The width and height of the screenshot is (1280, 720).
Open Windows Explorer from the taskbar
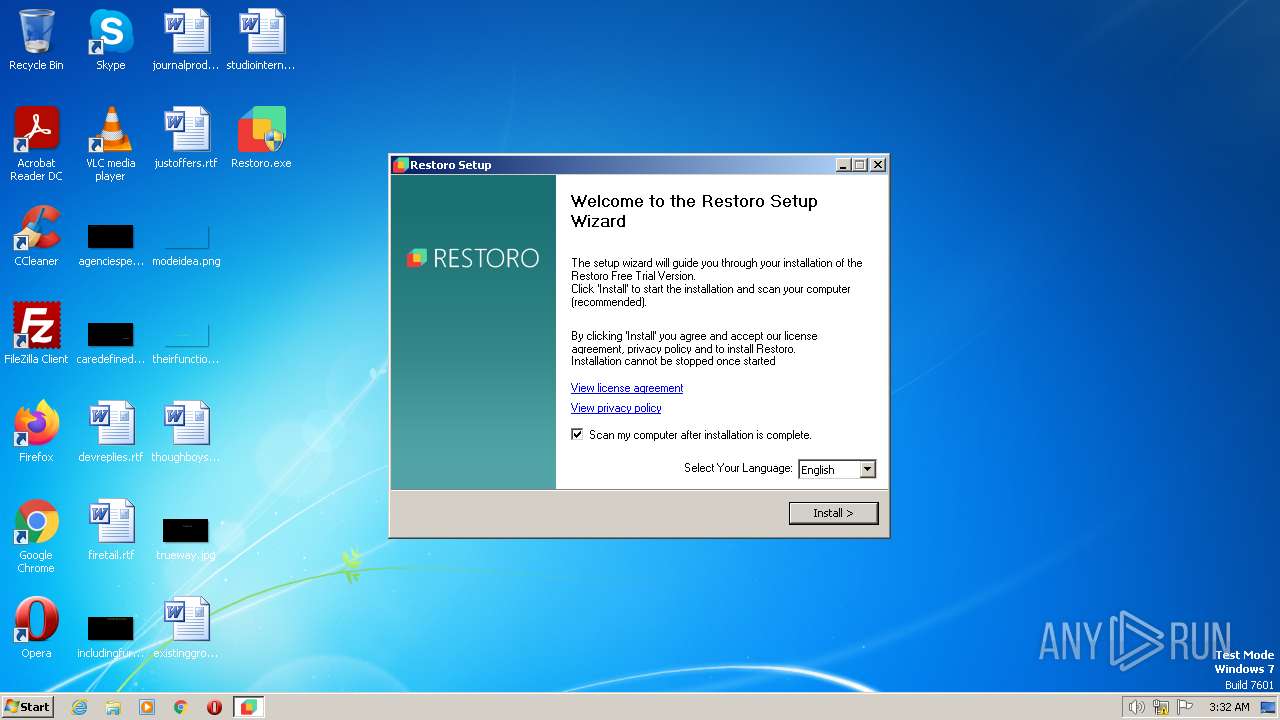tap(113, 707)
